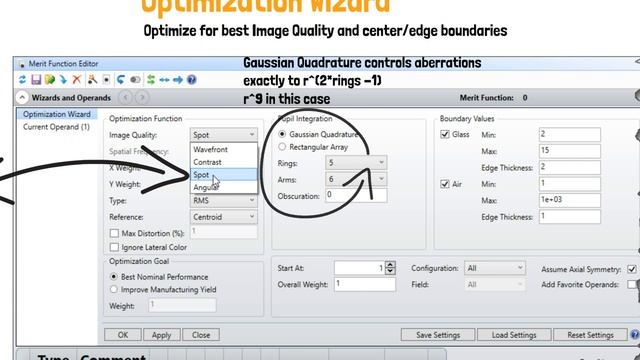Click the Update/refresh merit function icon
Image resolution: width=640 pixels, height=360 pixels.
(22, 80)
